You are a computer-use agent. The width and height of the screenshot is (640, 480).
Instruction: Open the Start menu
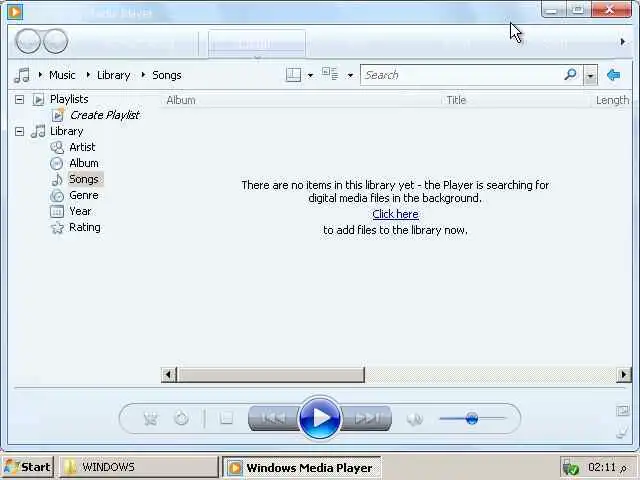click(x=27, y=467)
